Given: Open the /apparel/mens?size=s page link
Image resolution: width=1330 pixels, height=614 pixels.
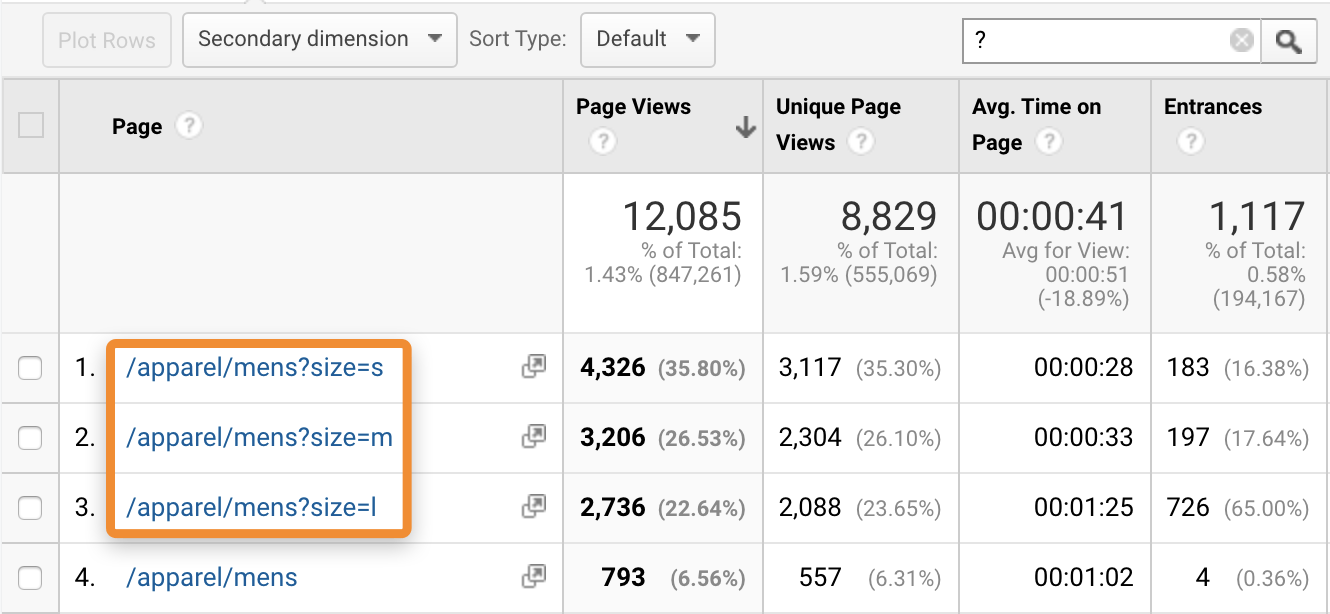Looking at the screenshot, I should [254, 367].
